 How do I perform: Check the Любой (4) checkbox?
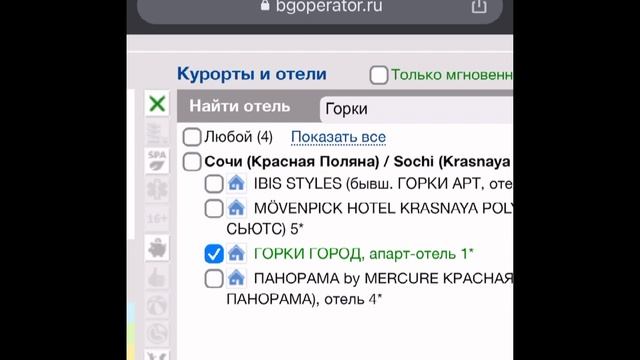192,137
